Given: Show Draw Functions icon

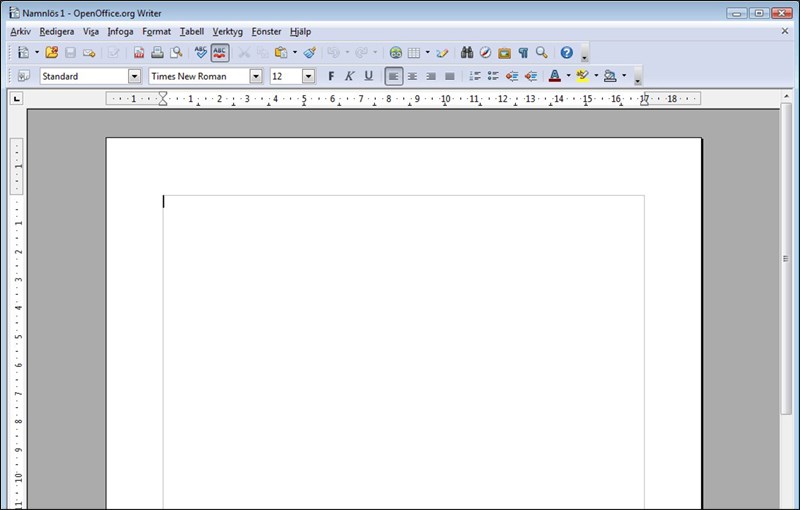Looking at the screenshot, I should pos(442,53).
